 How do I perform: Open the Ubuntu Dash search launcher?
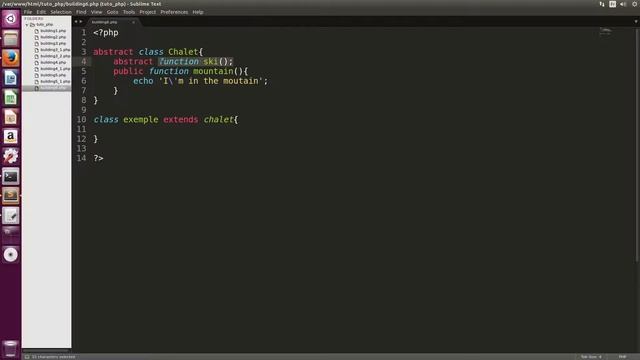[11, 19]
